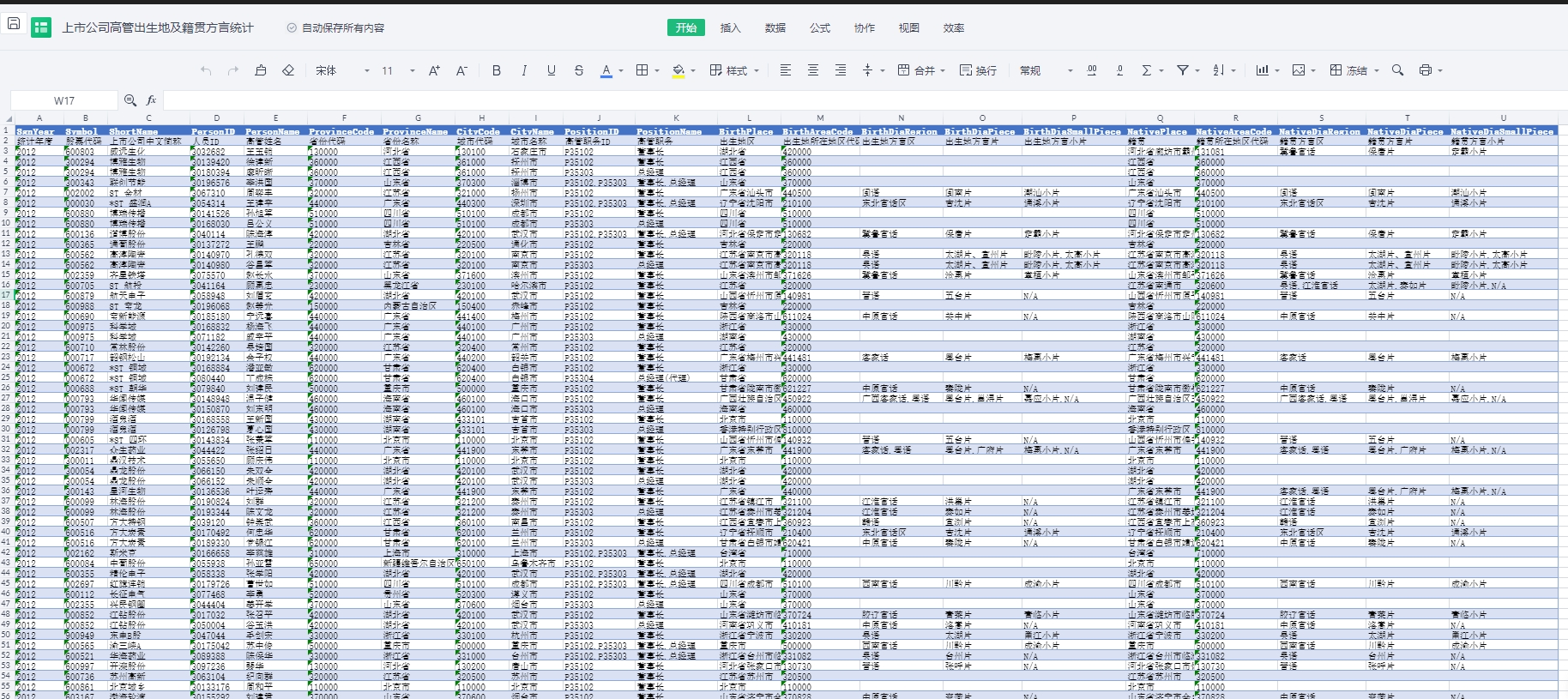Decrease decimal places icon
The image size is (1568, 699).
1119,70
